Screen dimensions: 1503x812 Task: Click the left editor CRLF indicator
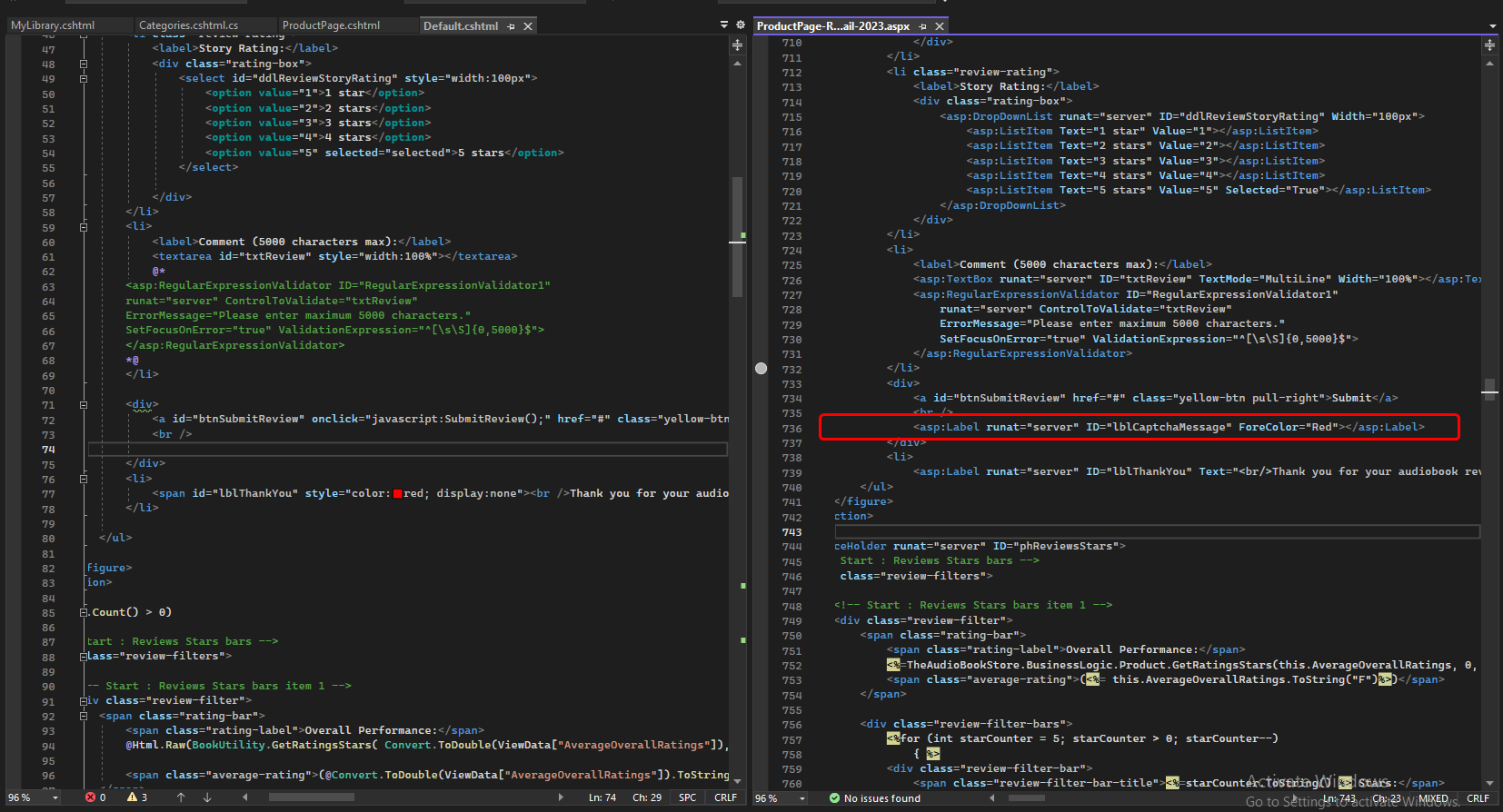click(726, 797)
